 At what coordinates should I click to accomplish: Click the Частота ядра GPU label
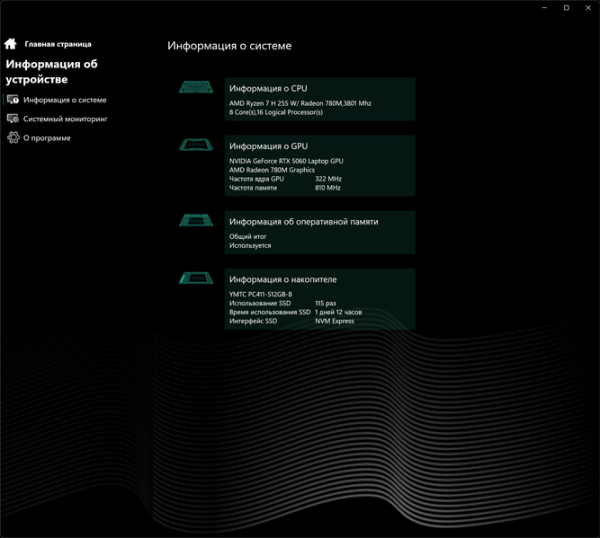tap(256, 179)
